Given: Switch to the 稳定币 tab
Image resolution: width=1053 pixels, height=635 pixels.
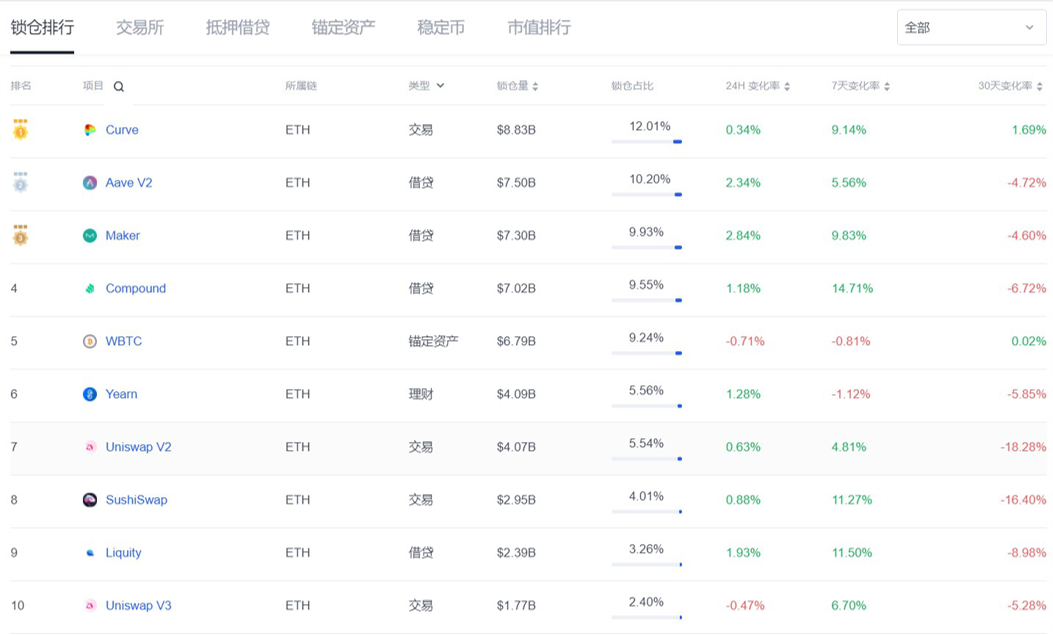Looking at the screenshot, I should click(441, 28).
